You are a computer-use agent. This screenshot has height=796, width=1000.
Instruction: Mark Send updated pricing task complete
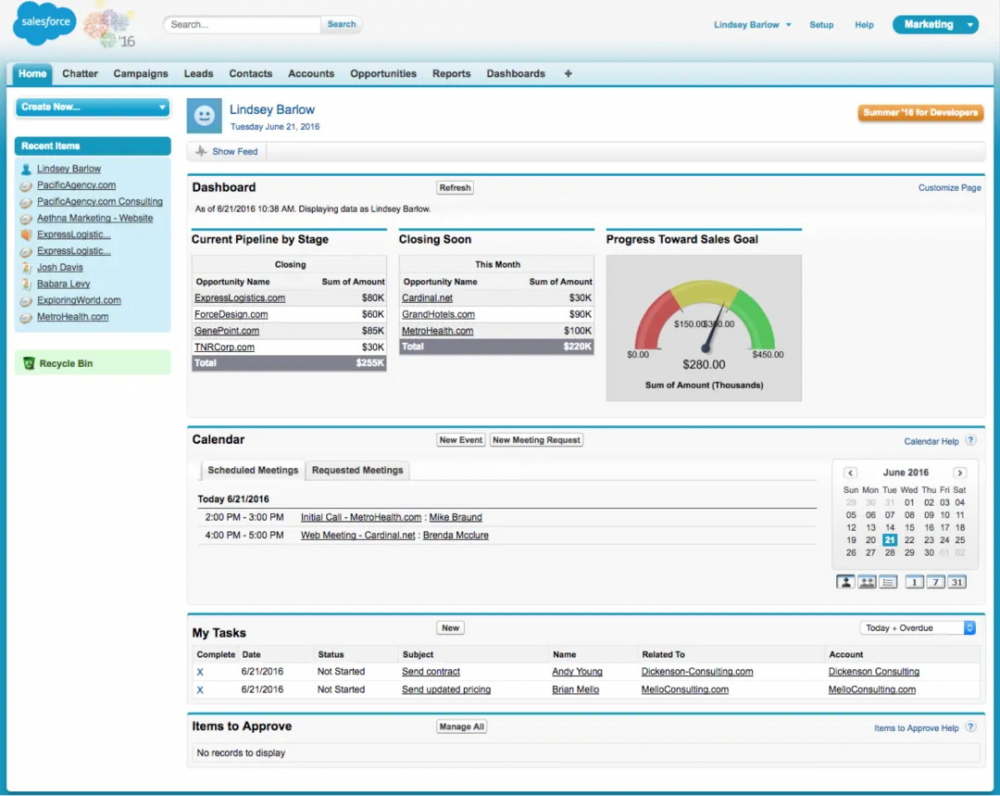click(x=200, y=689)
